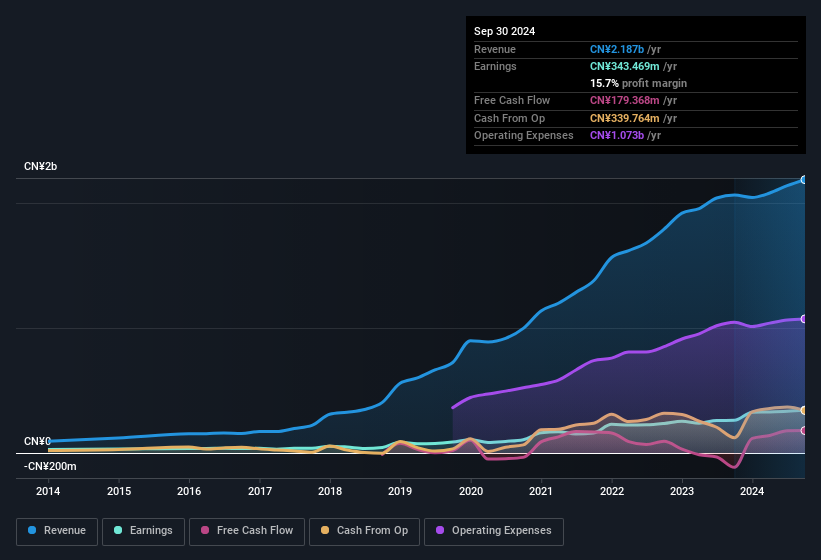
Task: Toggle the Cash From Op legend button
Action: (x=364, y=531)
